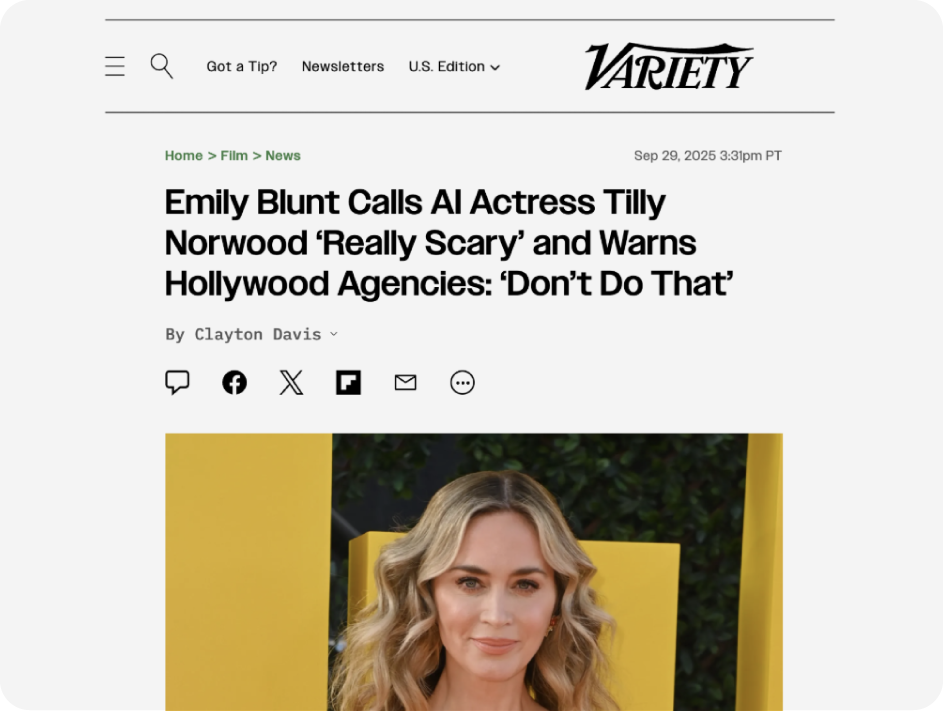The height and width of the screenshot is (711, 943).
Task: Open the comments speech bubble icon
Action: tap(177, 383)
